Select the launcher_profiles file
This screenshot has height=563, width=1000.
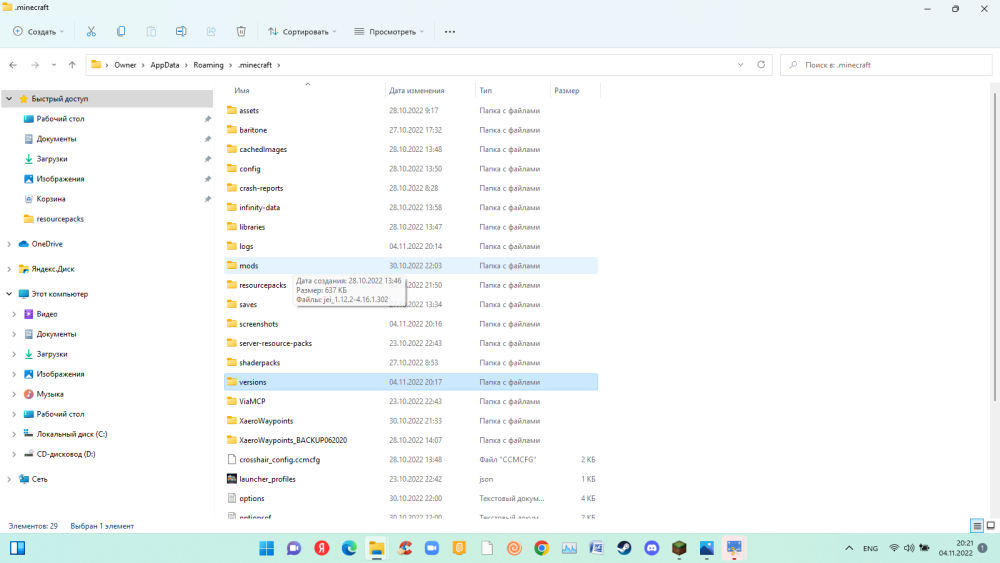411,479
